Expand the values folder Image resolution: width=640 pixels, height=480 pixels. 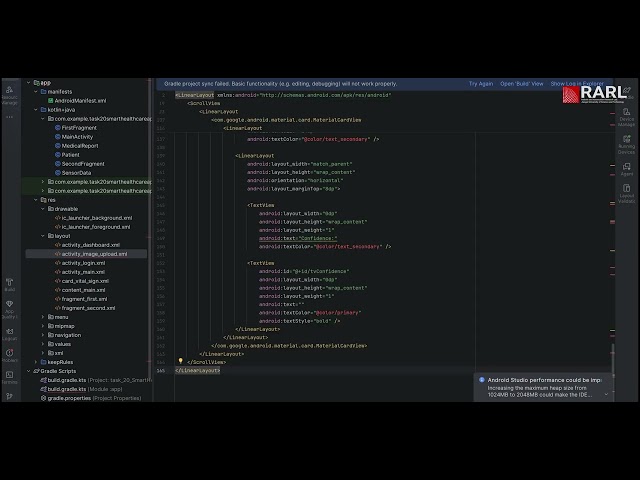[x=43, y=344]
